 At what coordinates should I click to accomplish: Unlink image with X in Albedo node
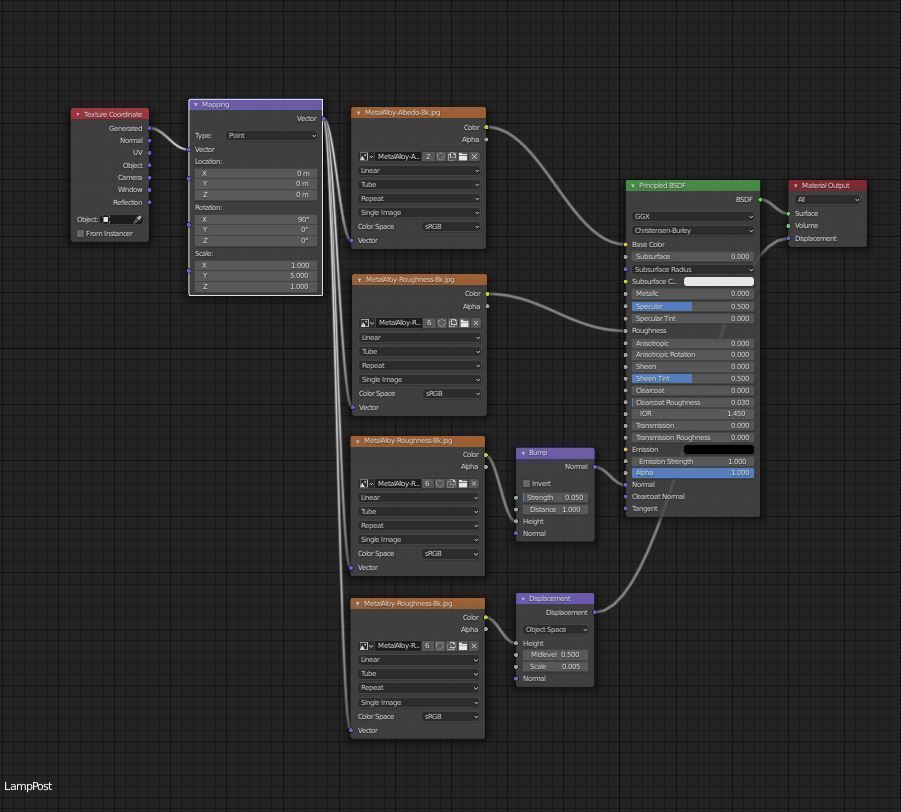click(x=474, y=156)
